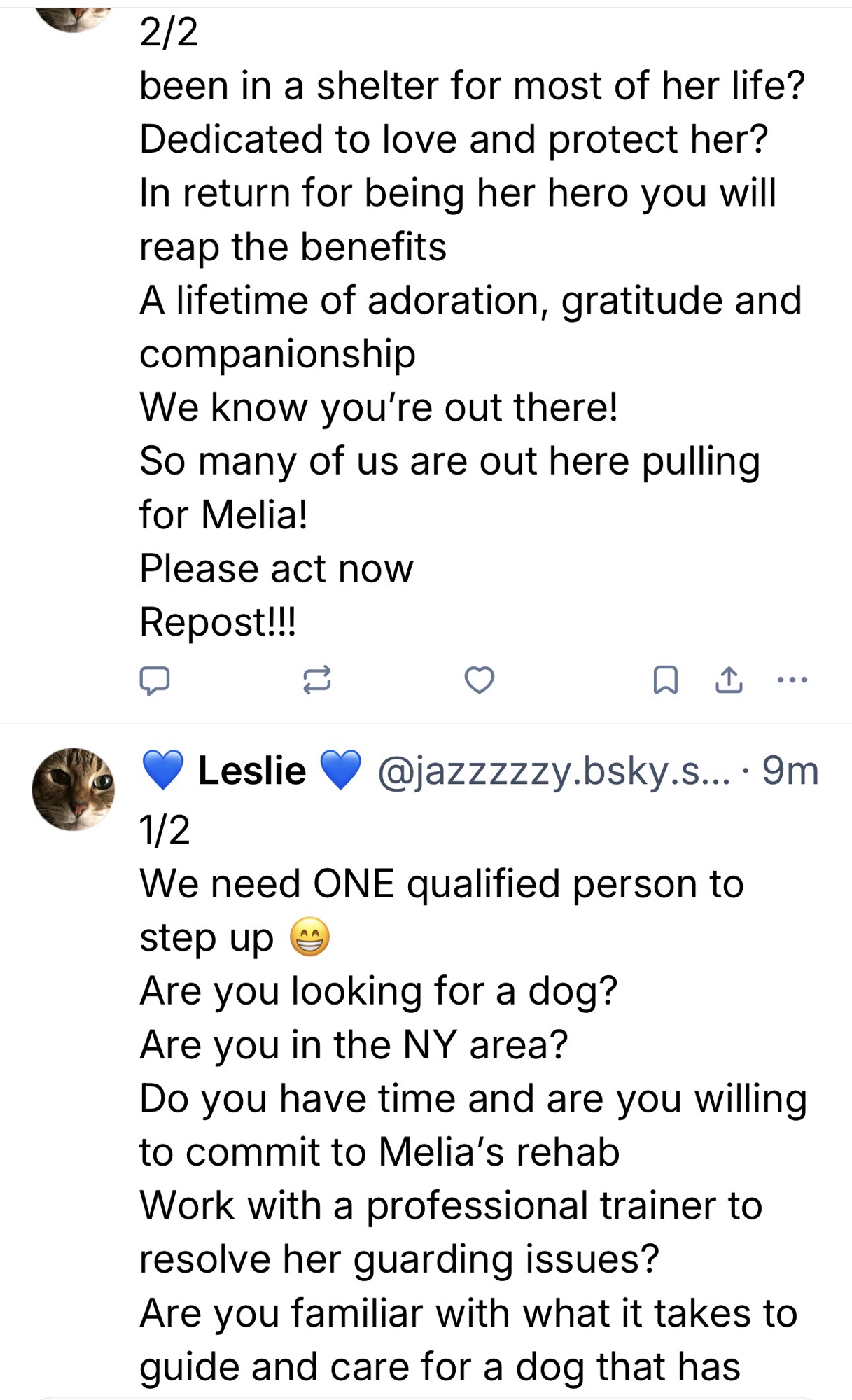The height and width of the screenshot is (1400, 852).
Task: Open the @jazzzzy.bsky.s... handle
Action: click(x=553, y=771)
